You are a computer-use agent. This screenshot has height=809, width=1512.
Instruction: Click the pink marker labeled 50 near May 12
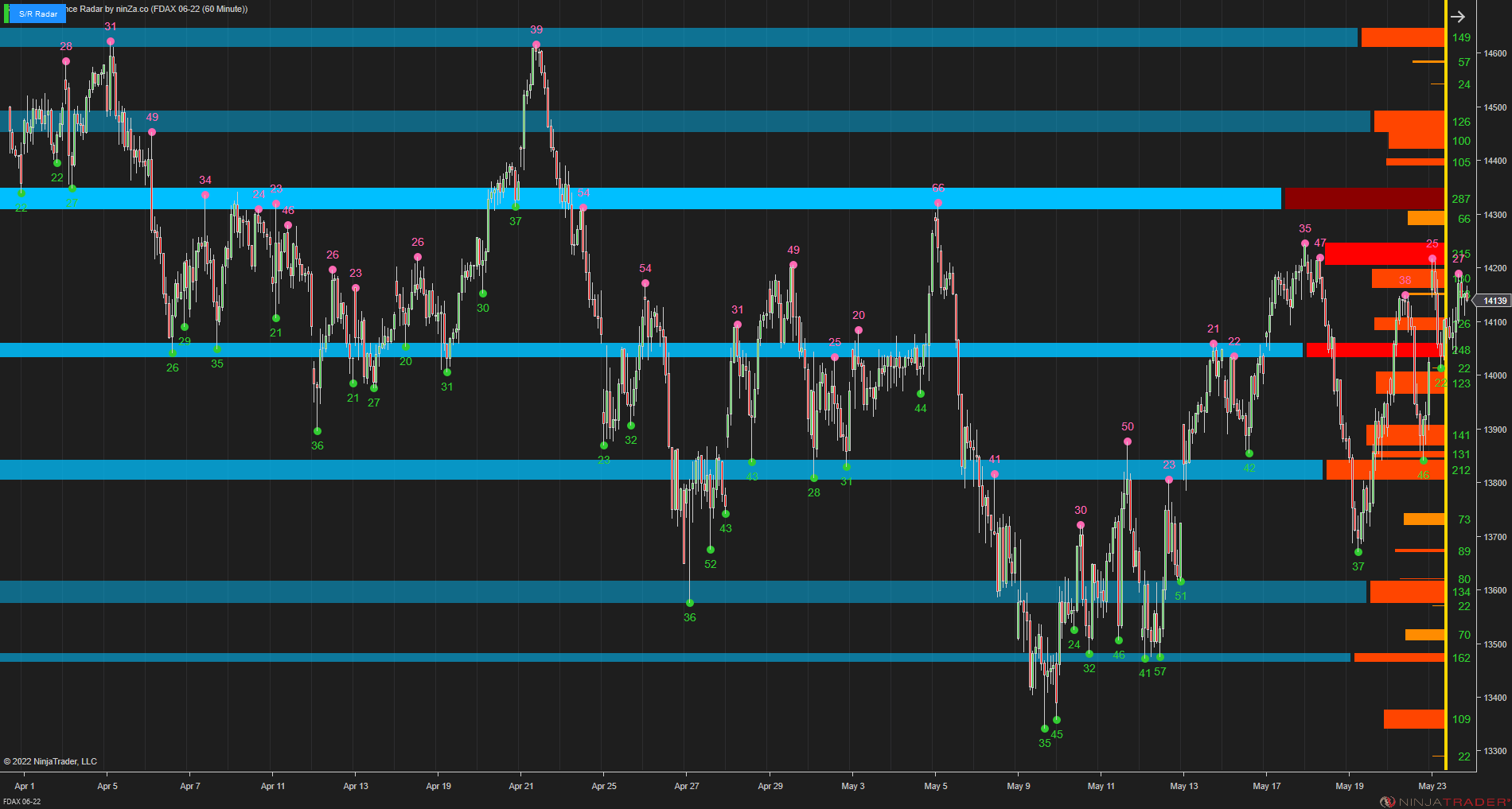(1127, 440)
